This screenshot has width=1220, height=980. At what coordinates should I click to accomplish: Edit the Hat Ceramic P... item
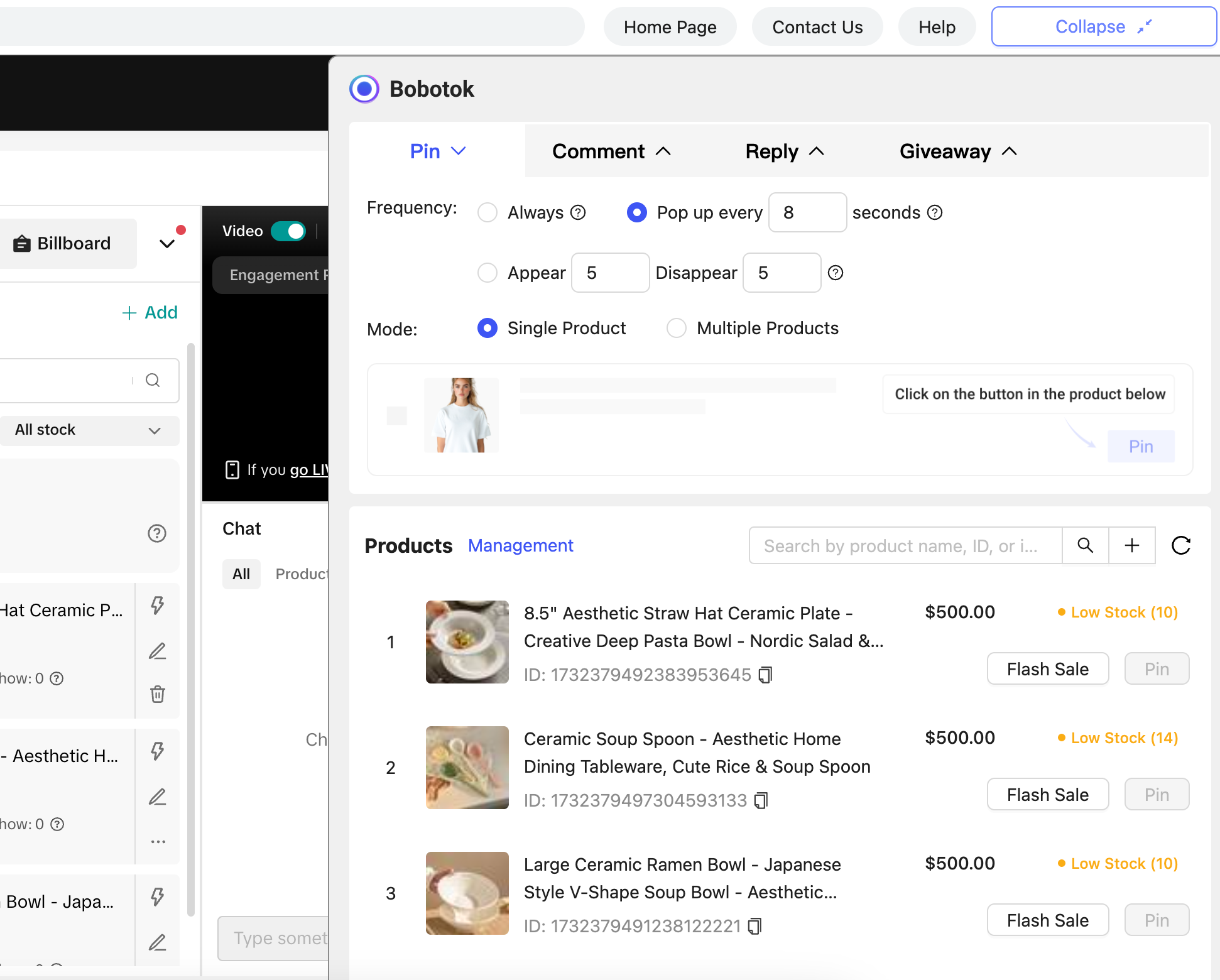coord(158,651)
